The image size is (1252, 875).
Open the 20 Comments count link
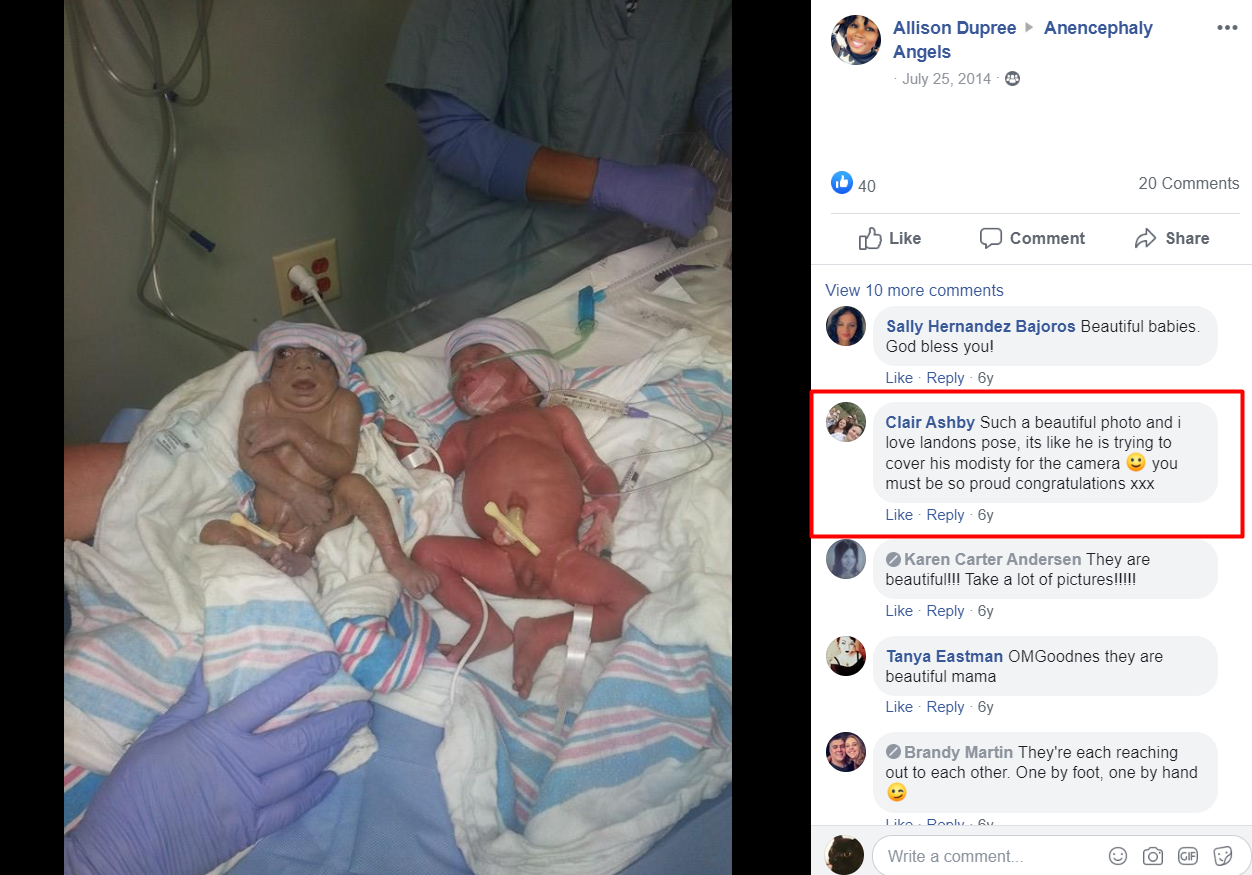coord(1188,183)
